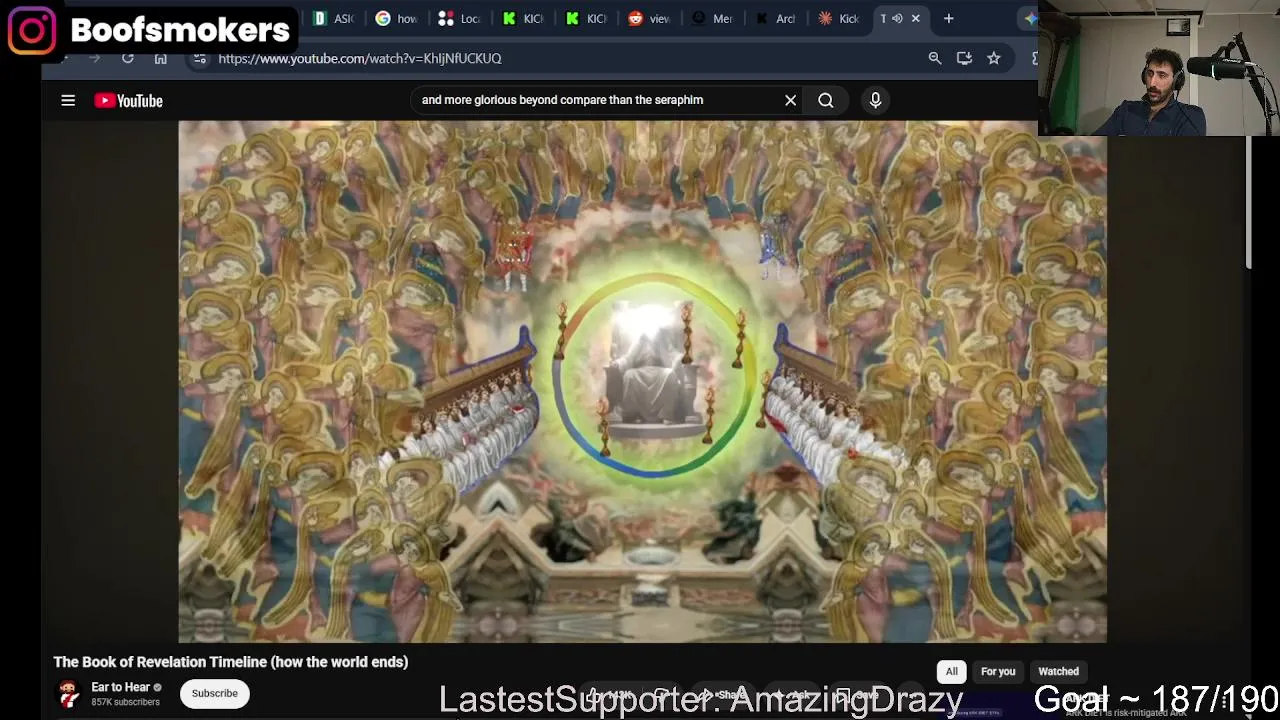The height and width of the screenshot is (720, 1280).
Task: Click the video title text
Action: click(x=231, y=662)
